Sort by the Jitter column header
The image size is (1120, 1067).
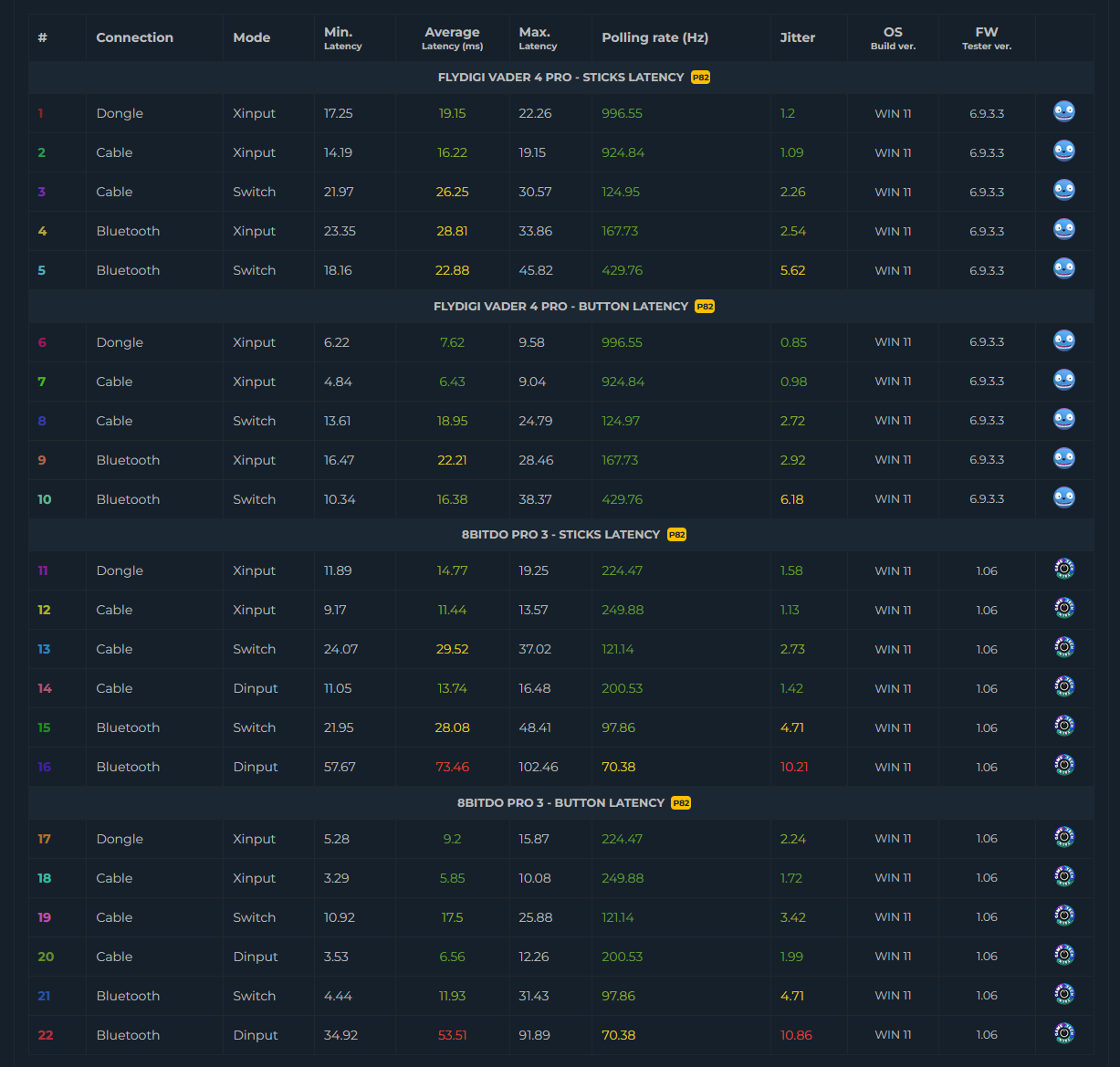(x=797, y=37)
